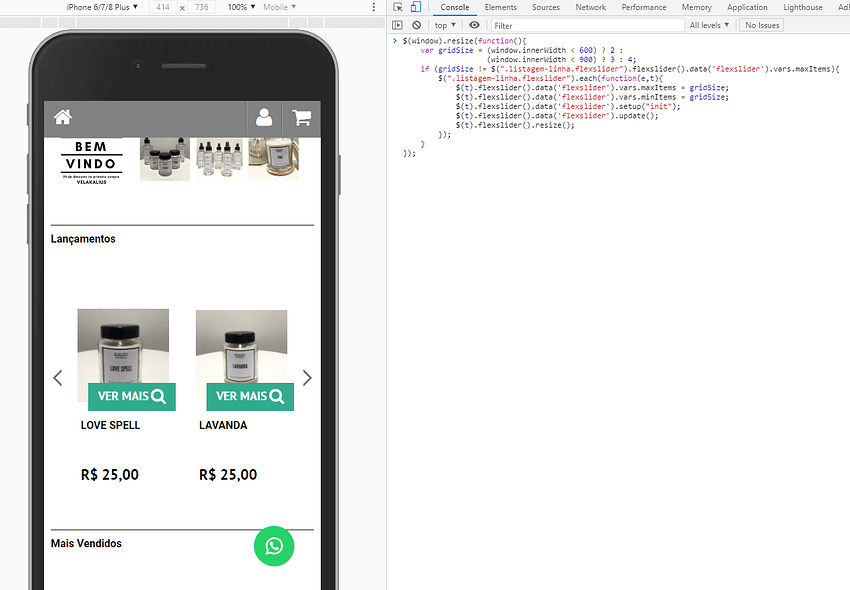The image size is (850, 590).
Task: Open the 100% zoom dropdown
Action: click(x=241, y=7)
